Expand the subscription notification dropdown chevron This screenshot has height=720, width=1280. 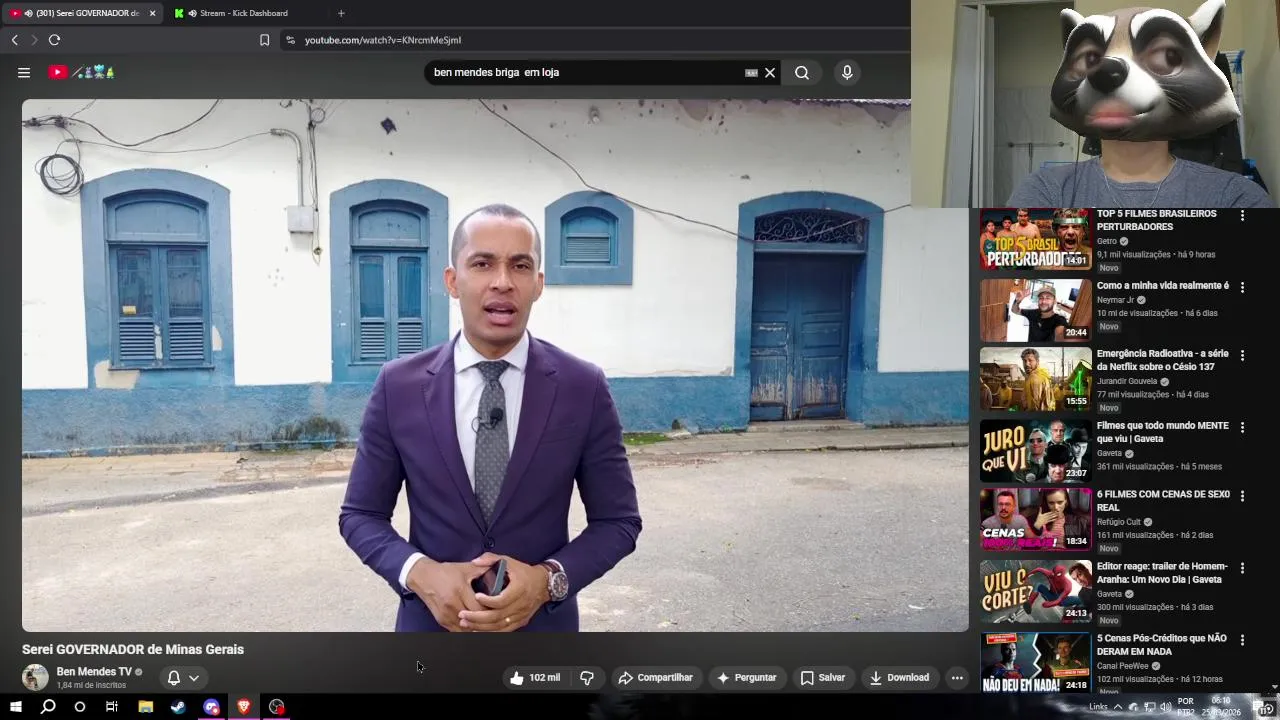(x=194, y=678)
